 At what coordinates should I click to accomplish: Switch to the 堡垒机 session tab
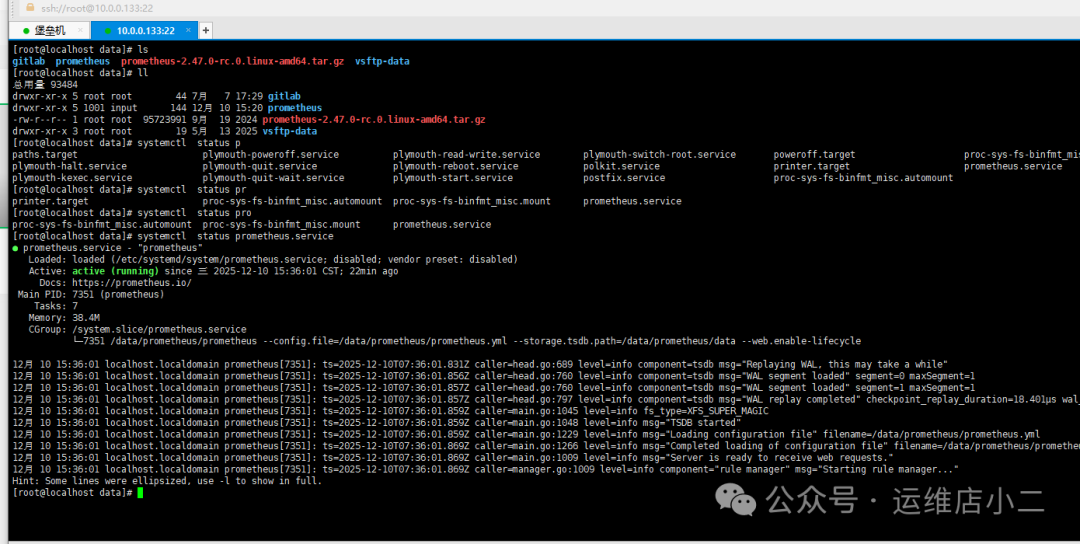[50, 30]
